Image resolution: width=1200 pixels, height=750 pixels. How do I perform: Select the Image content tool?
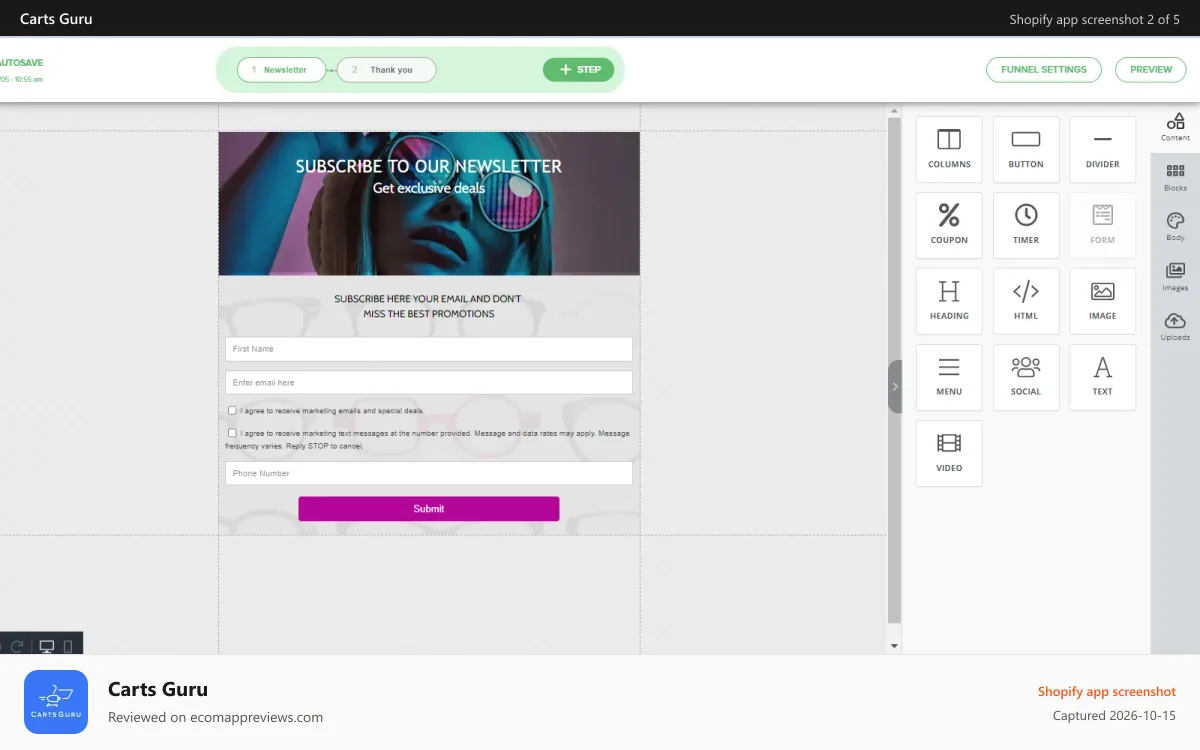(x=1103, y=301)
